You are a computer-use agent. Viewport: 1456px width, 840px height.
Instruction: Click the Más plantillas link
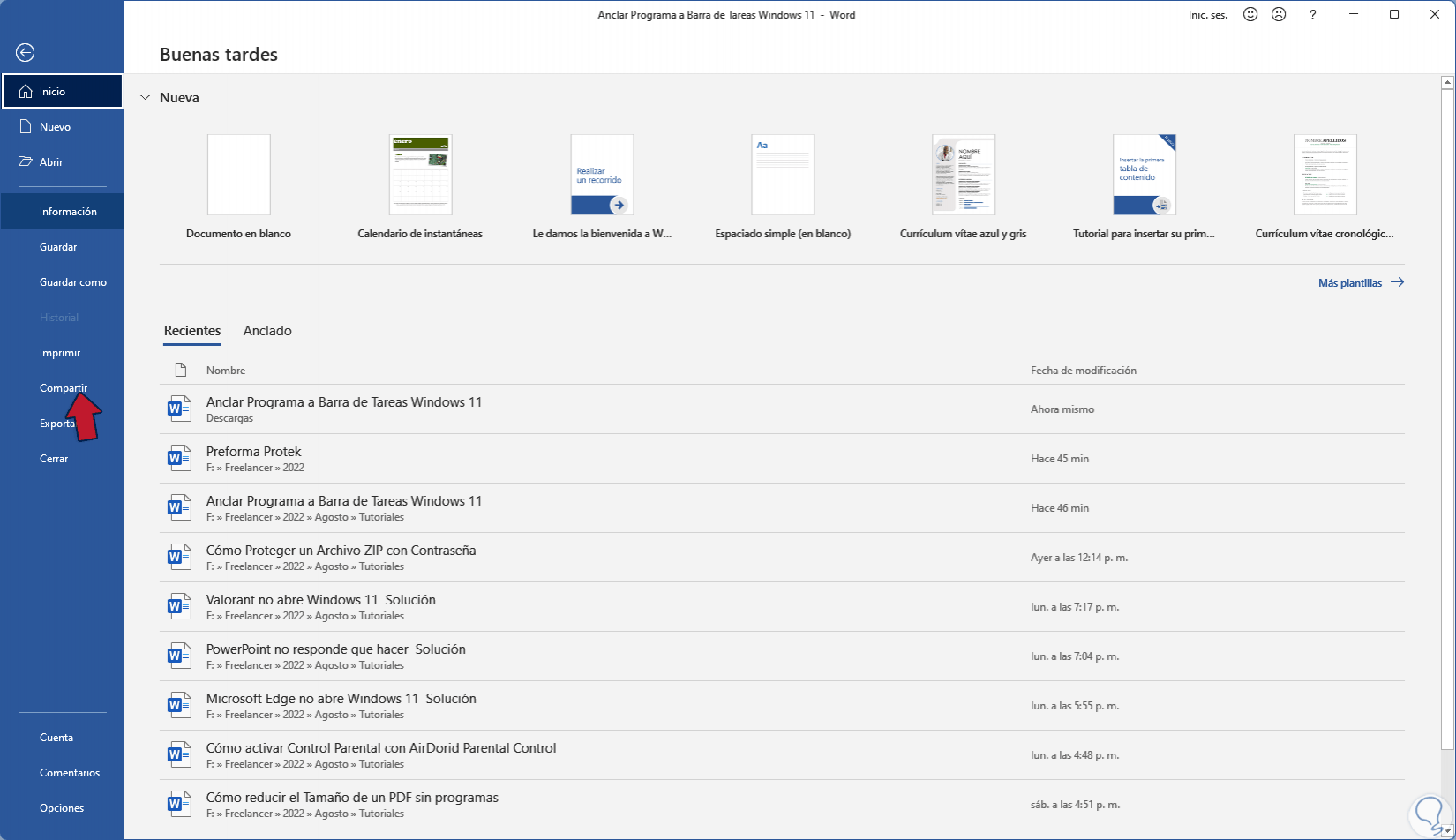pos(1350,283)
